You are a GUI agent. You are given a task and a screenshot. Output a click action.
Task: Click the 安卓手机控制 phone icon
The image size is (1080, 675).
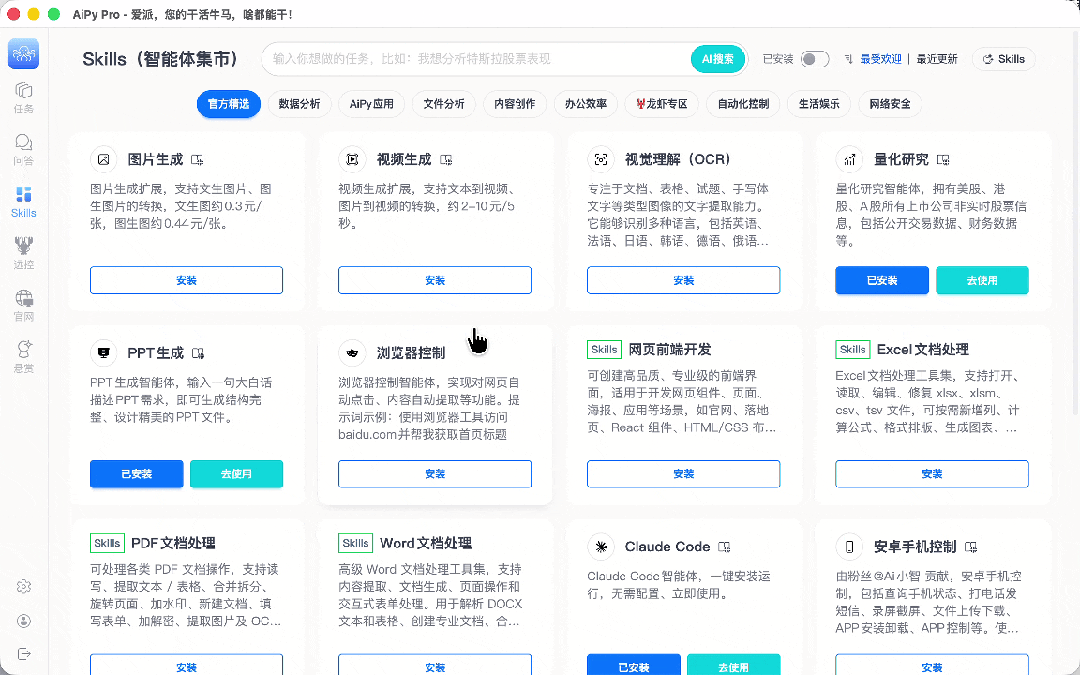pos(849,547)
